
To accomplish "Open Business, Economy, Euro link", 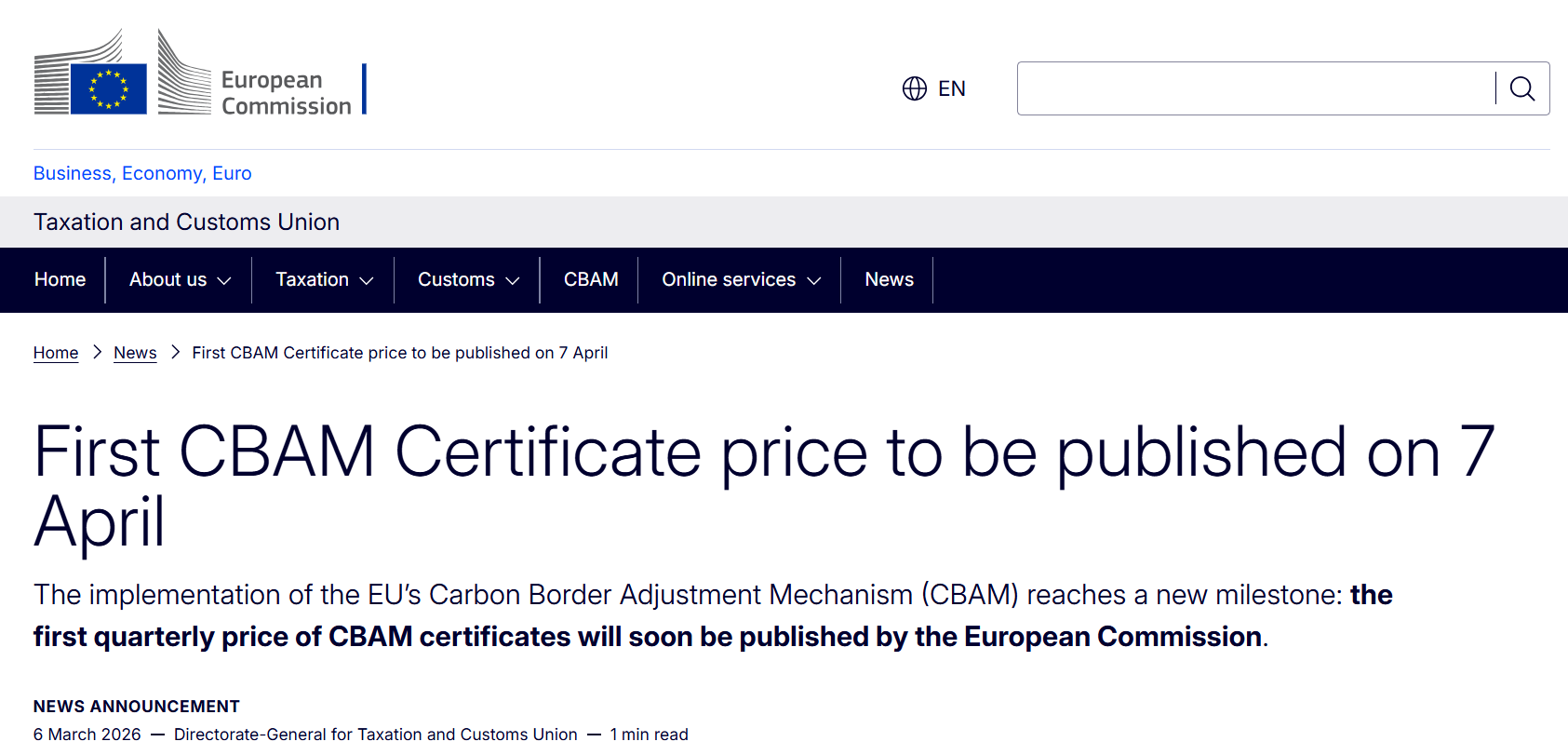I will click(x=142, y=173).
